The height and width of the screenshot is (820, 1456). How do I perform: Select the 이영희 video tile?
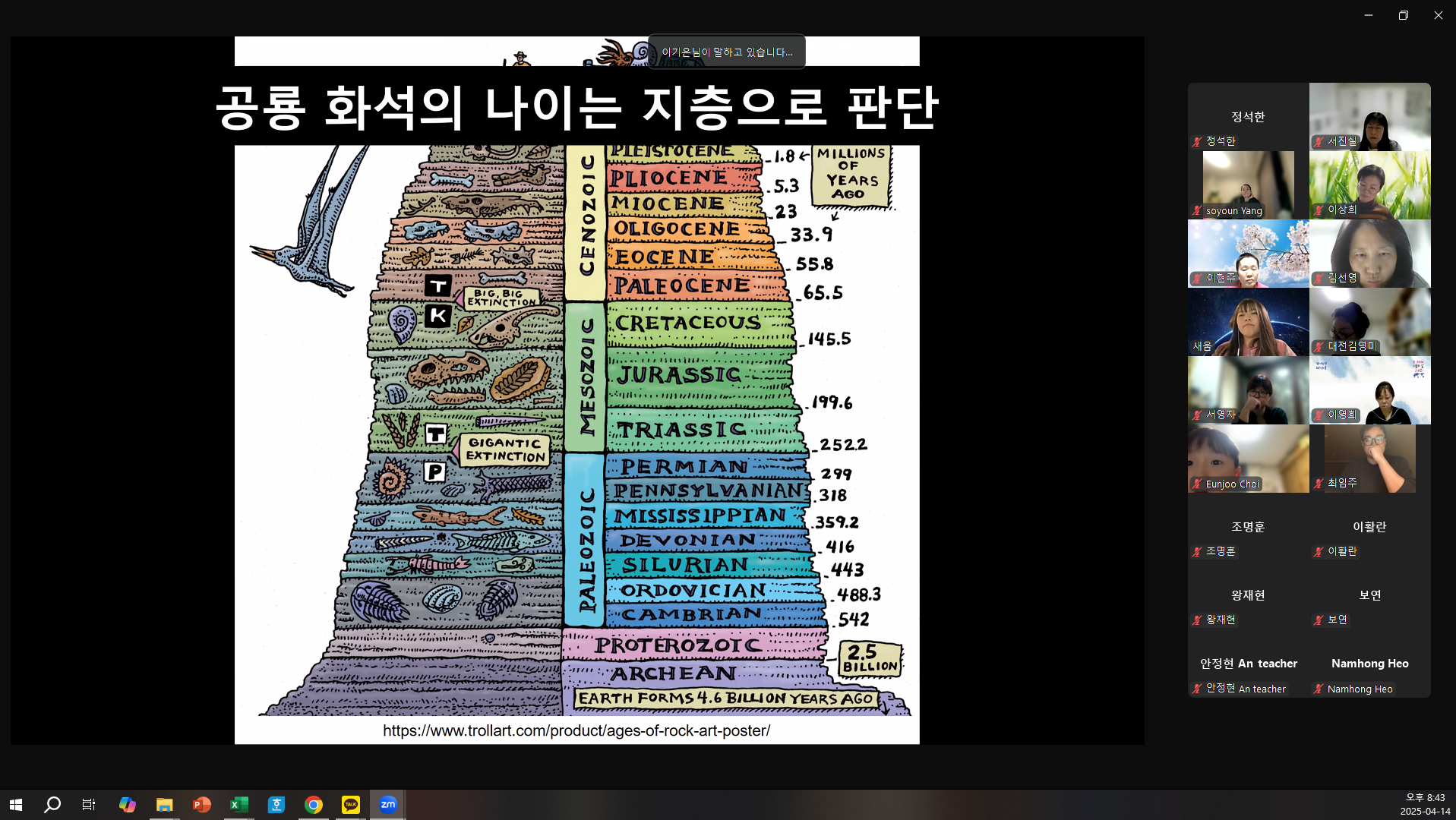pyautogui.click(x=1370, y=390)
